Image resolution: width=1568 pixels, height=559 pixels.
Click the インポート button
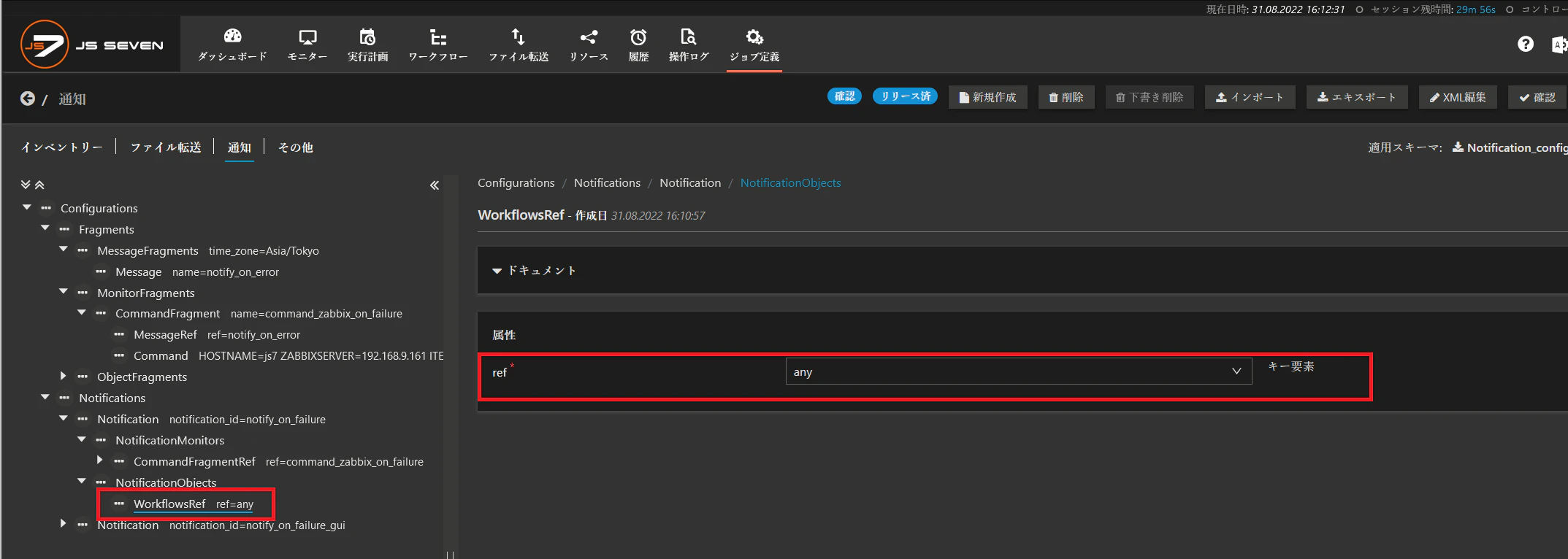point(1250,97)
